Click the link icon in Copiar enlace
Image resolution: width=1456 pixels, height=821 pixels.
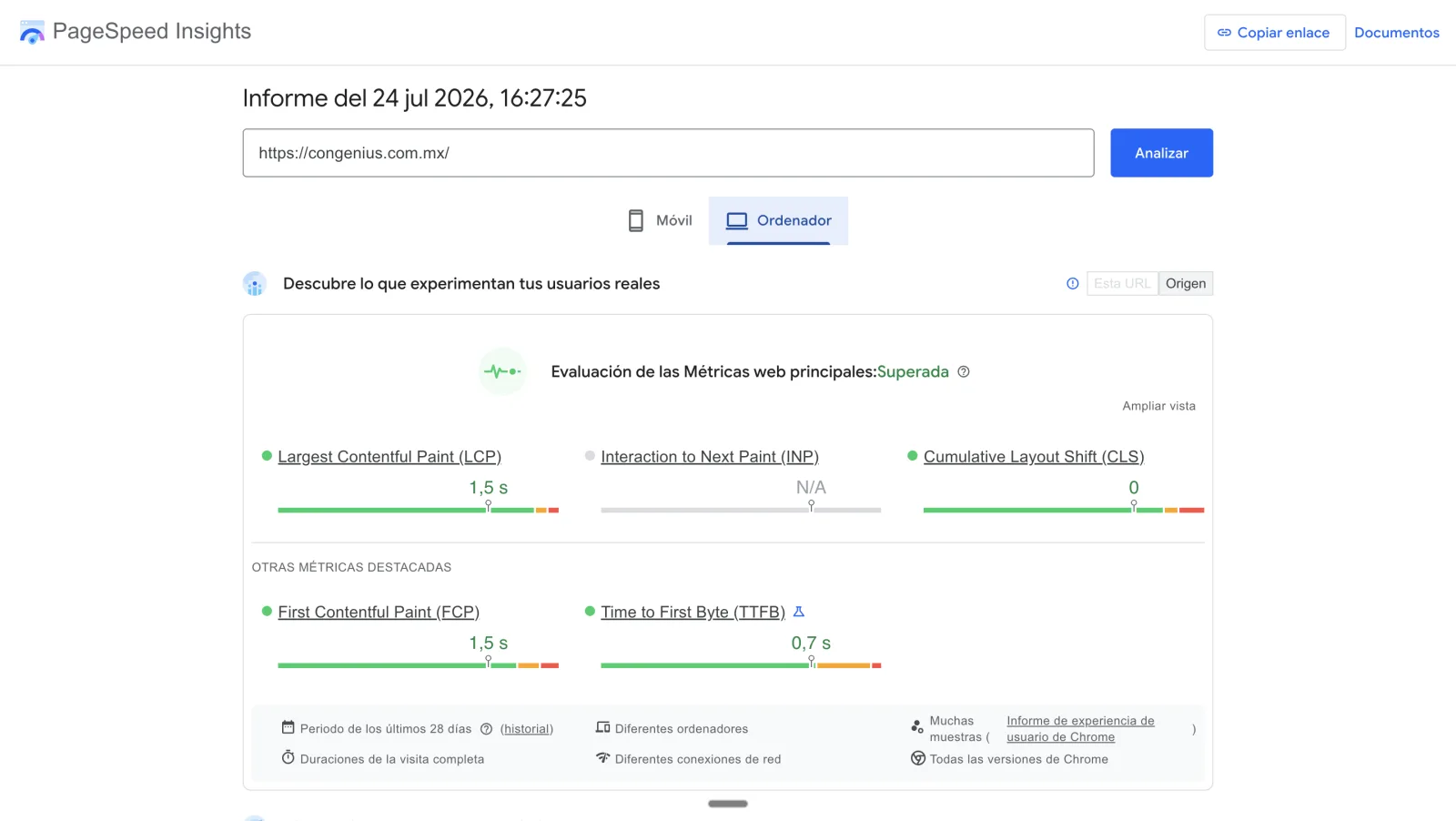pyautogui.click(x=1224, y=33)
